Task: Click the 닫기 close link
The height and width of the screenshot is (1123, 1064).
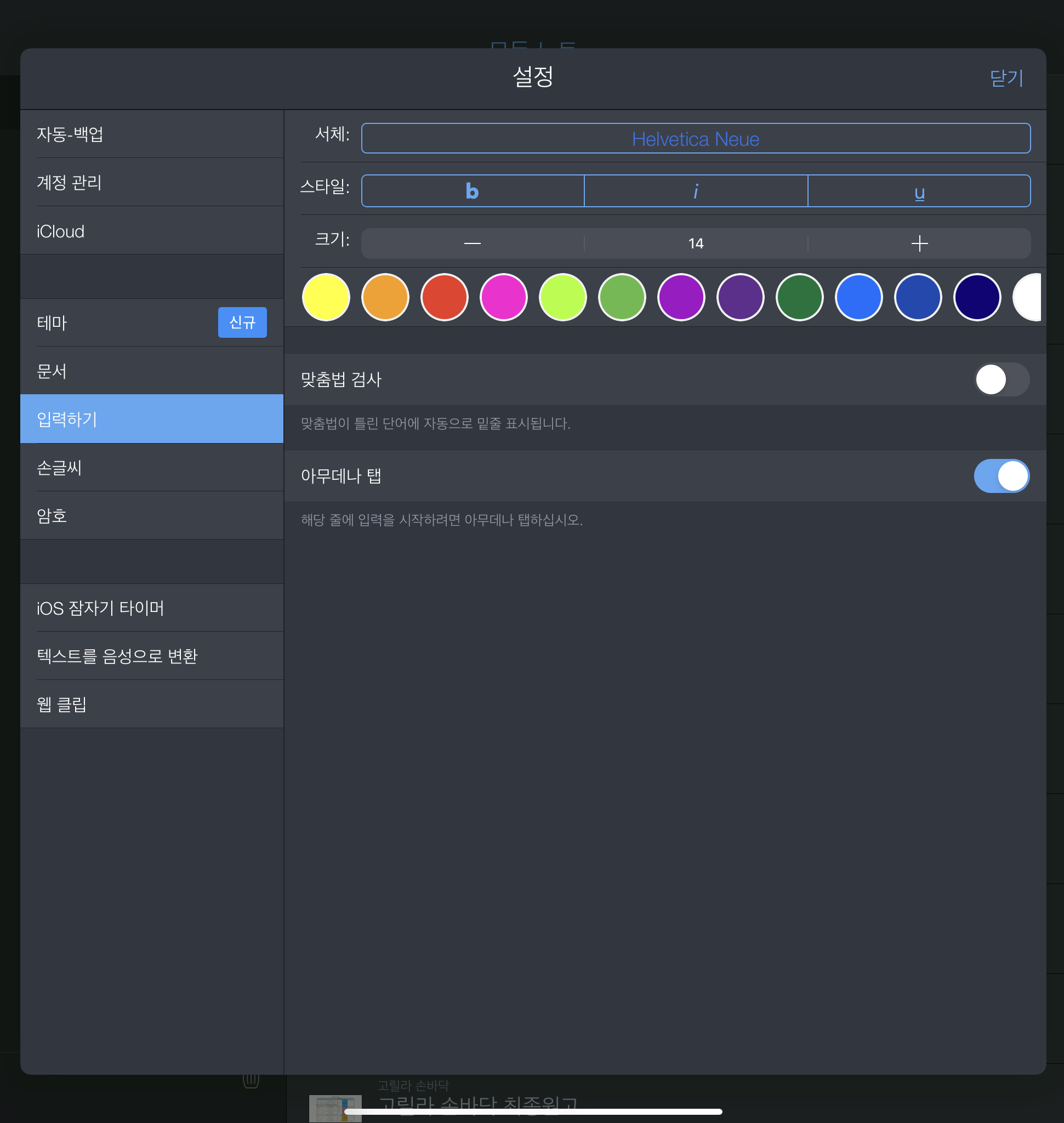Action: pyautogui.click(x=1005, y=78)
